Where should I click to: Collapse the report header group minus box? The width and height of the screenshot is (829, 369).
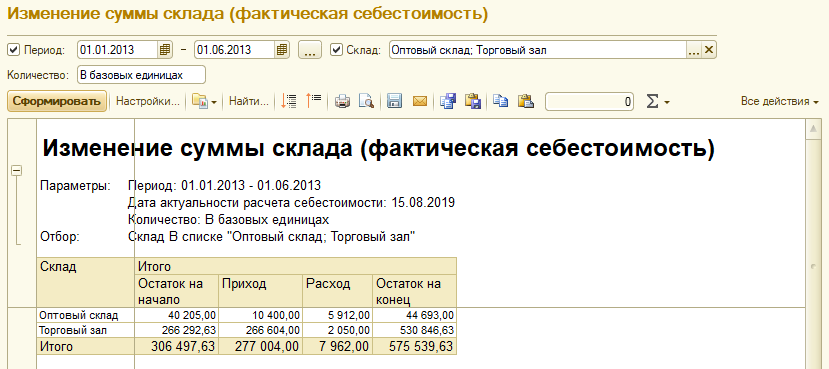16,170
